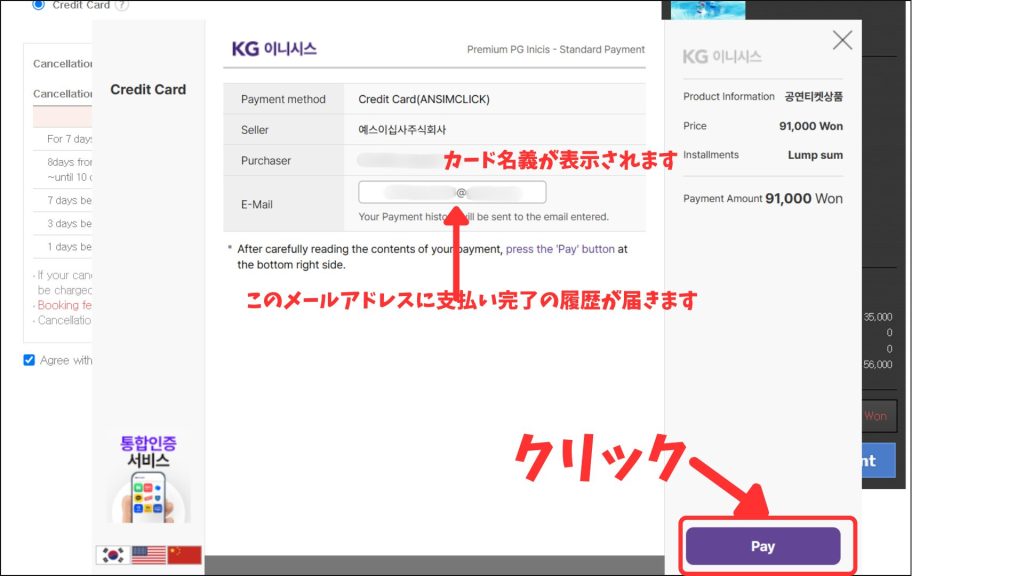Screen dimensions: 1024x576
Task: Toggle the Agree with checkbox
Action: point(29,360)
